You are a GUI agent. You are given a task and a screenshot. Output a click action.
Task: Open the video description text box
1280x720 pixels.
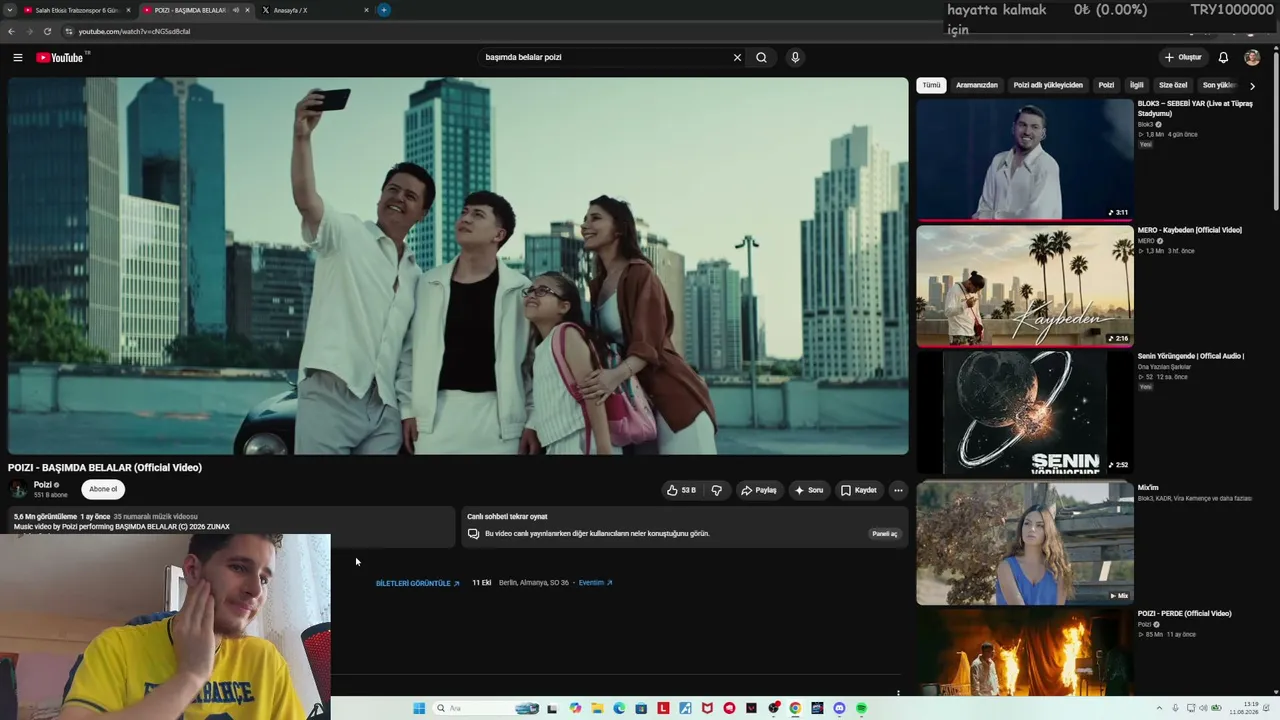pyautogui.click(x=231, y=526)
